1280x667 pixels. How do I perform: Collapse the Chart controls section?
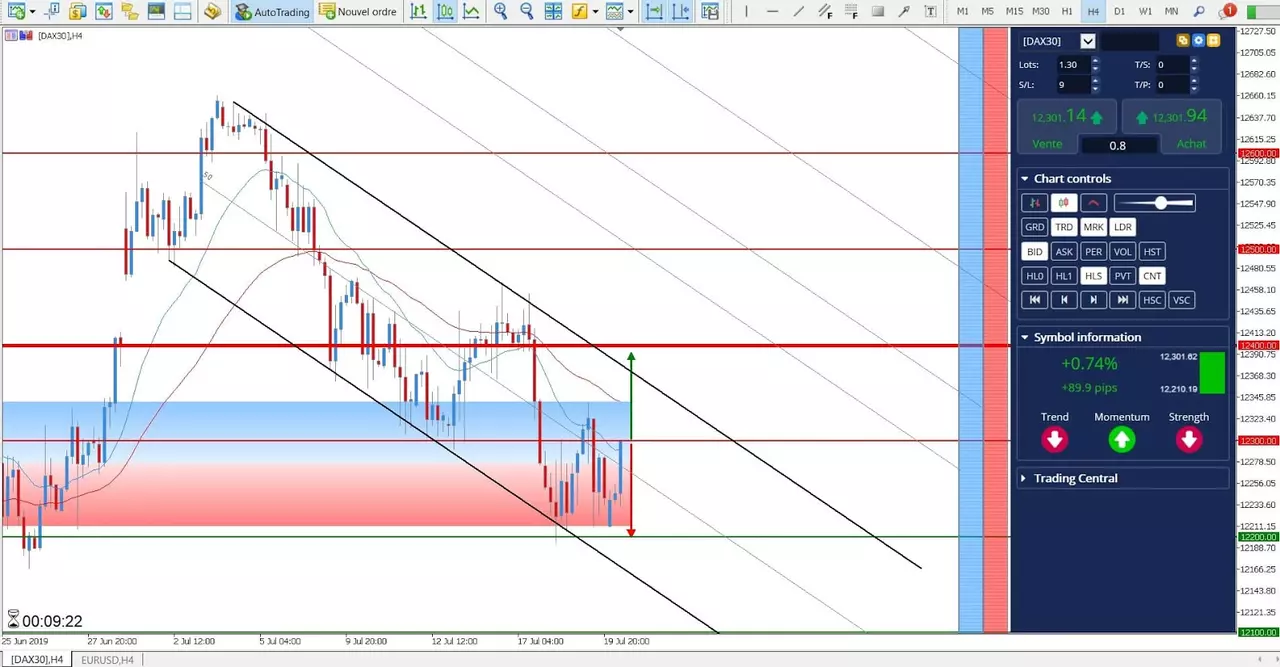click(x=1024, y=179)
